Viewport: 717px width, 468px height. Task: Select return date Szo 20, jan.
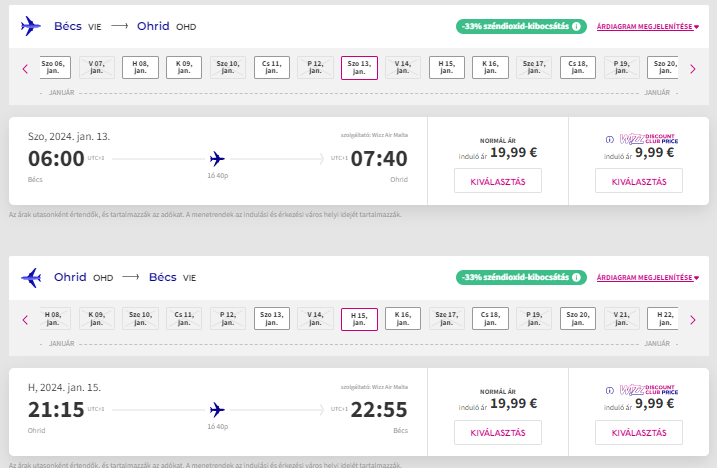(577, 319)
